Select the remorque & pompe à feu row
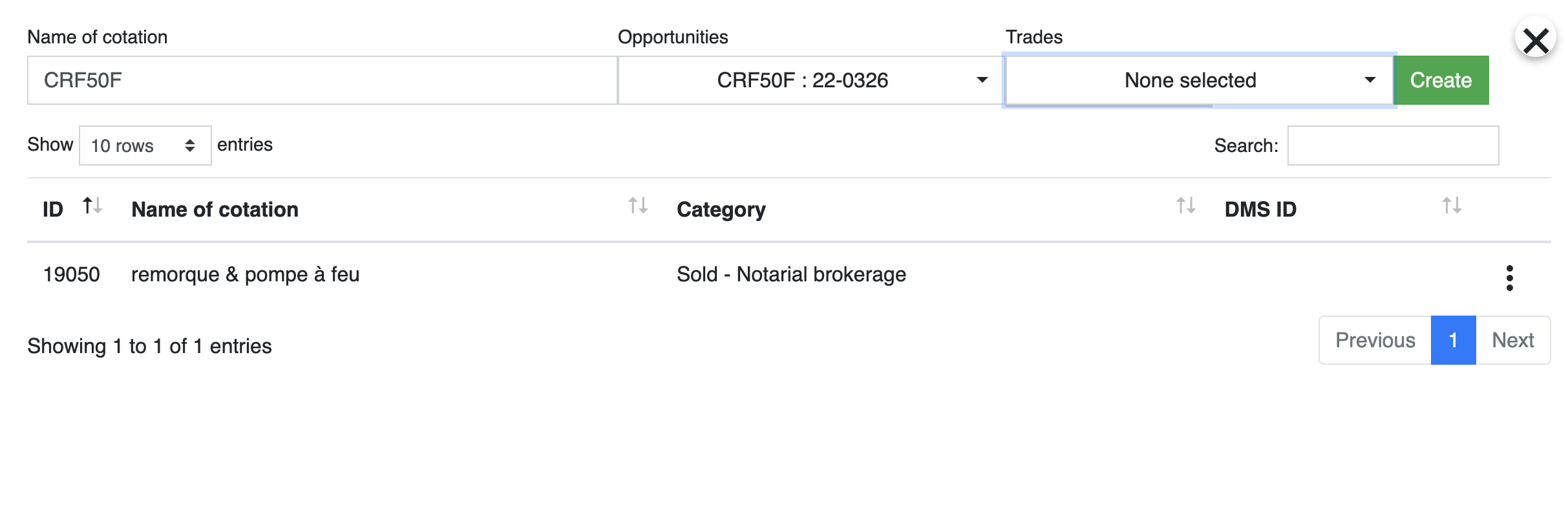 pos(789,275)
